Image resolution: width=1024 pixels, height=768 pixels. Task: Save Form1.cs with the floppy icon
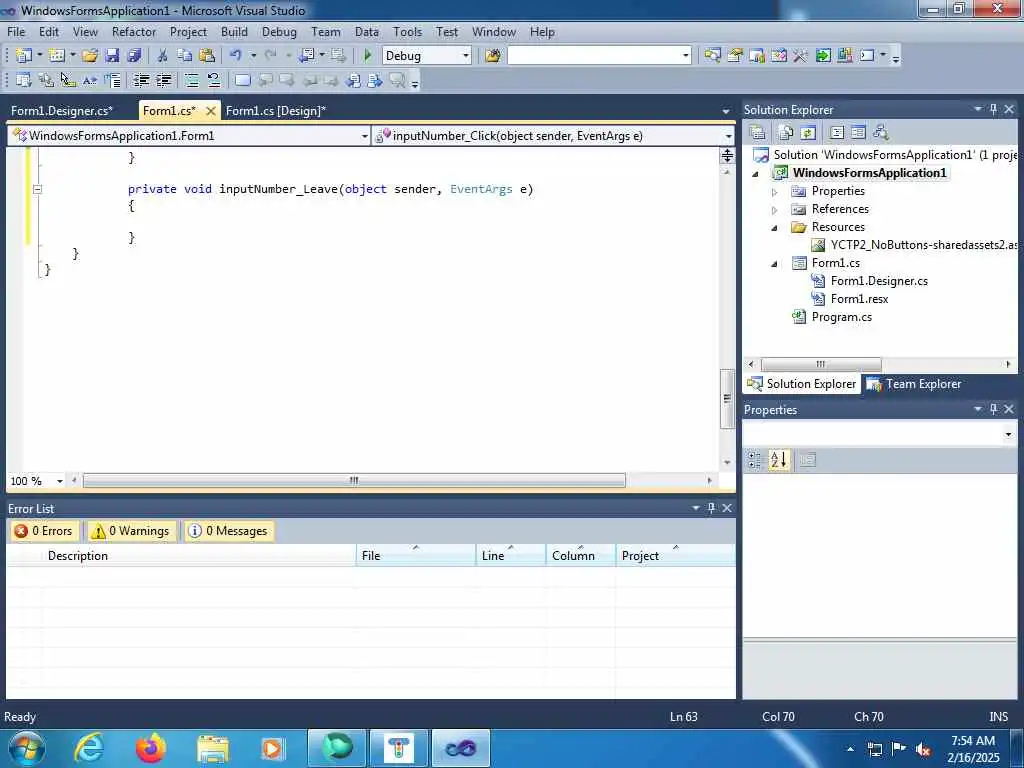112,56
